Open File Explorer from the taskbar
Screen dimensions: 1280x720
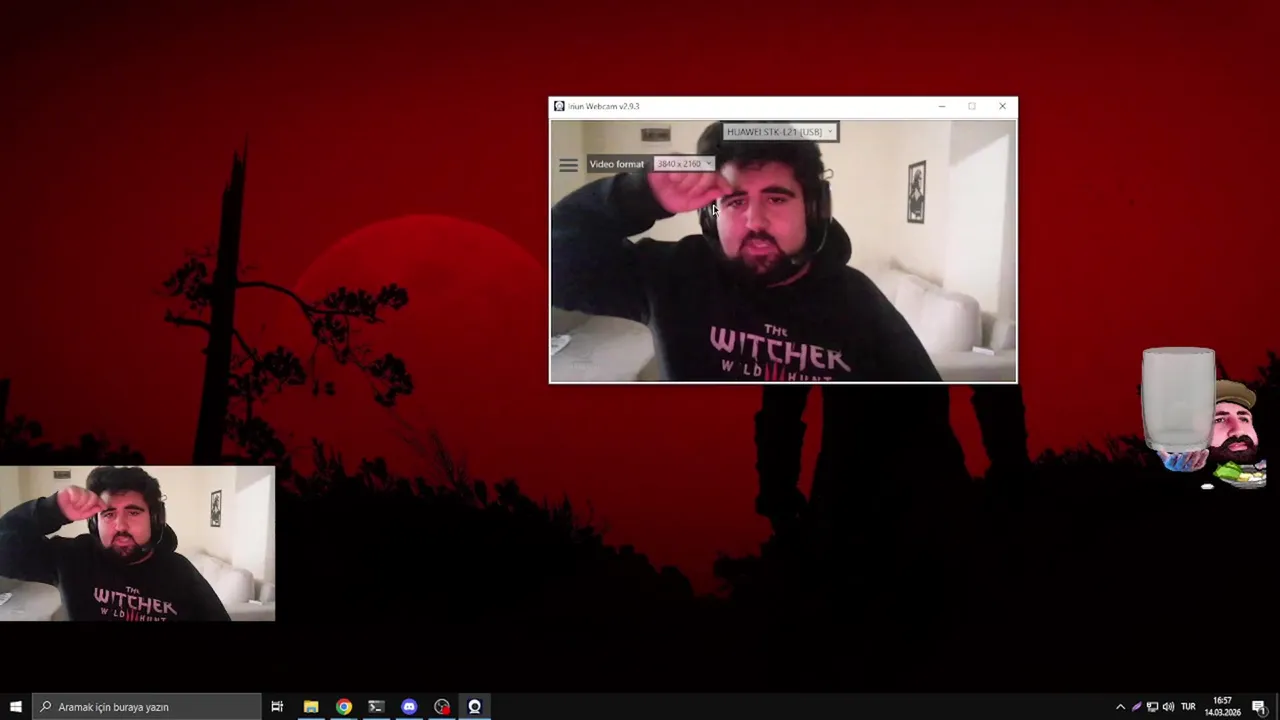pyautogui.click(x=311, y=707)
